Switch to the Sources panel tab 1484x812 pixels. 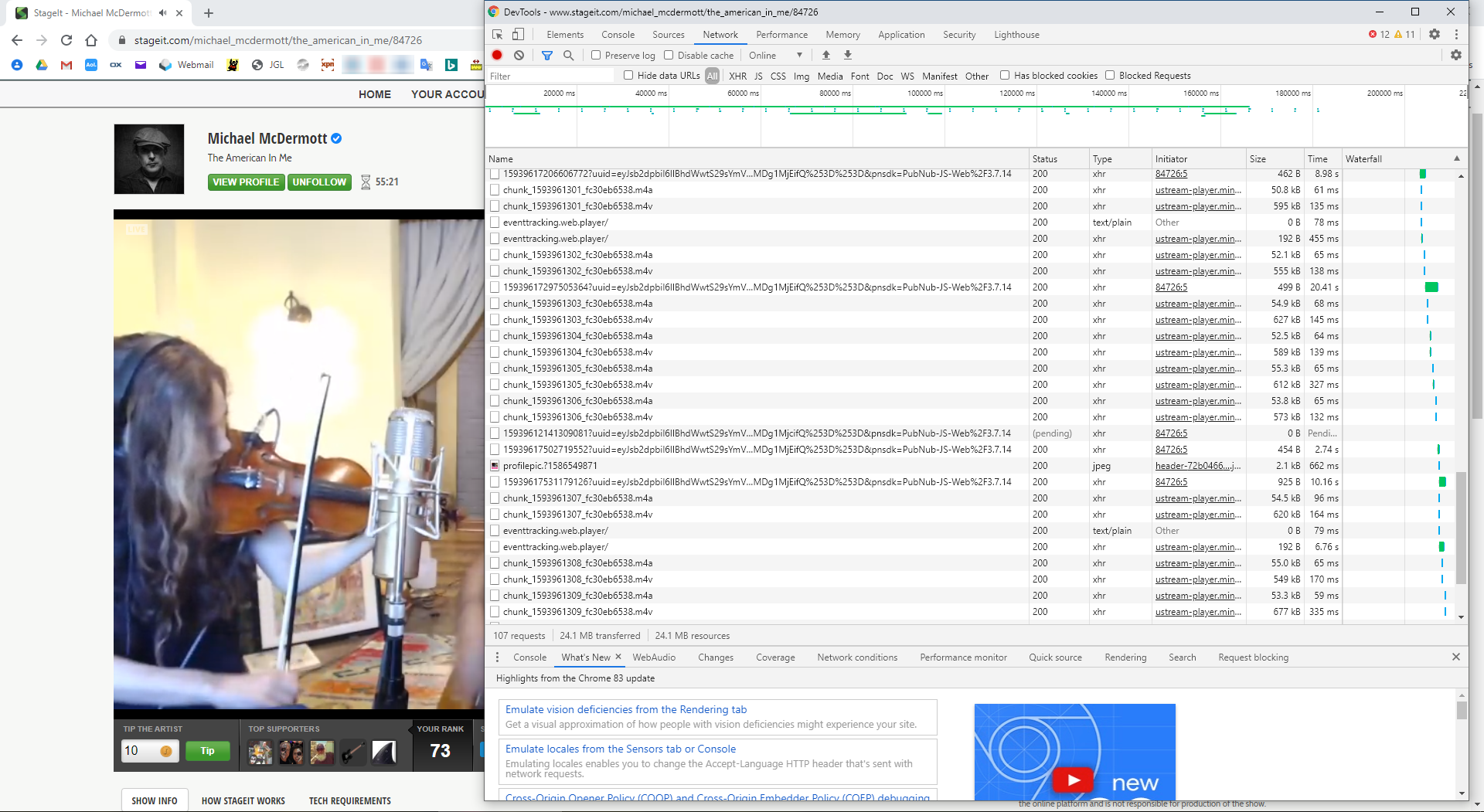[669, 35]
